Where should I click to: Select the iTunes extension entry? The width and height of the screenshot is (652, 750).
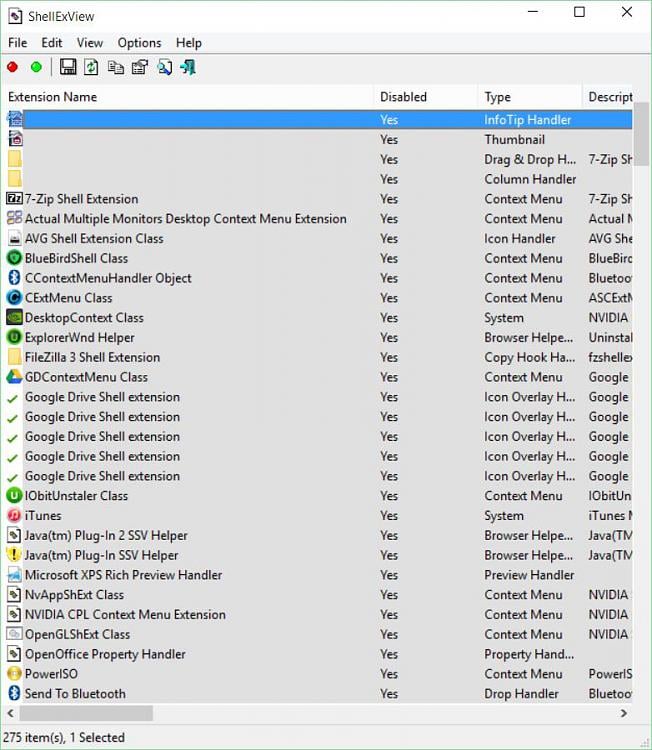(x=43, y=516)
